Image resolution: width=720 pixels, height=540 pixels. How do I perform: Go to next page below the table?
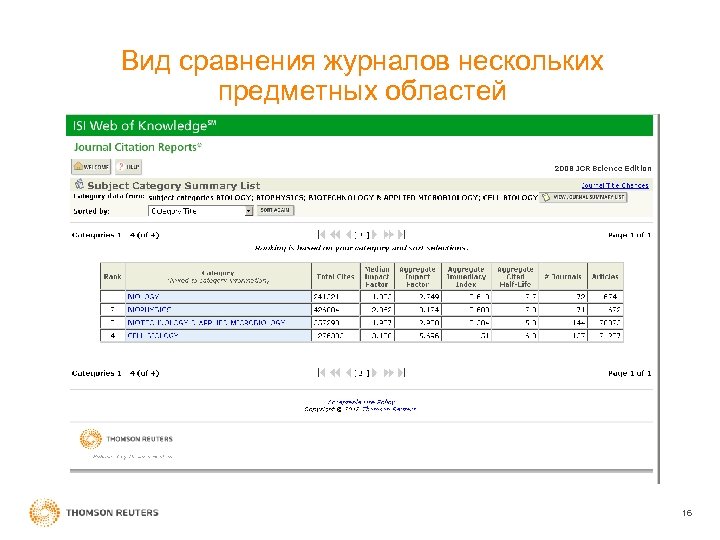[x=375, y=373]
